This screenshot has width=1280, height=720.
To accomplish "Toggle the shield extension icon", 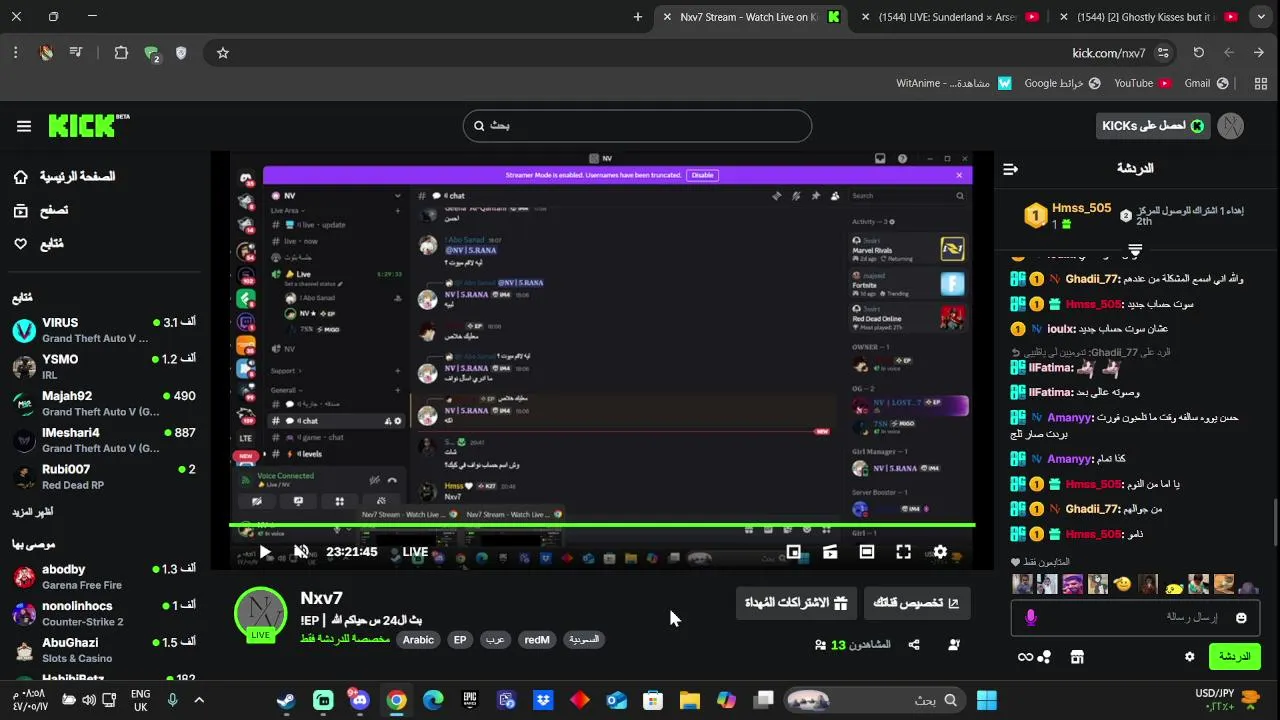I will point(181,53).
